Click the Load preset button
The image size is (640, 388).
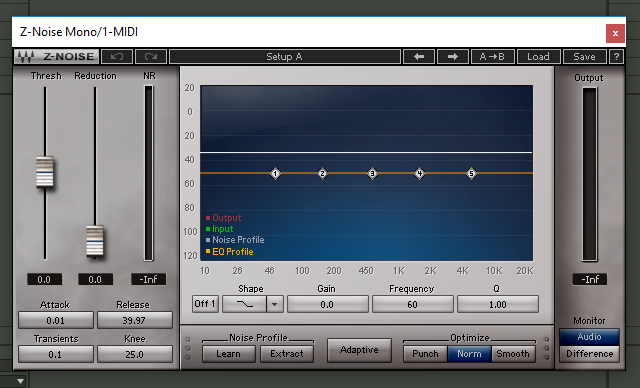point(538,57)
